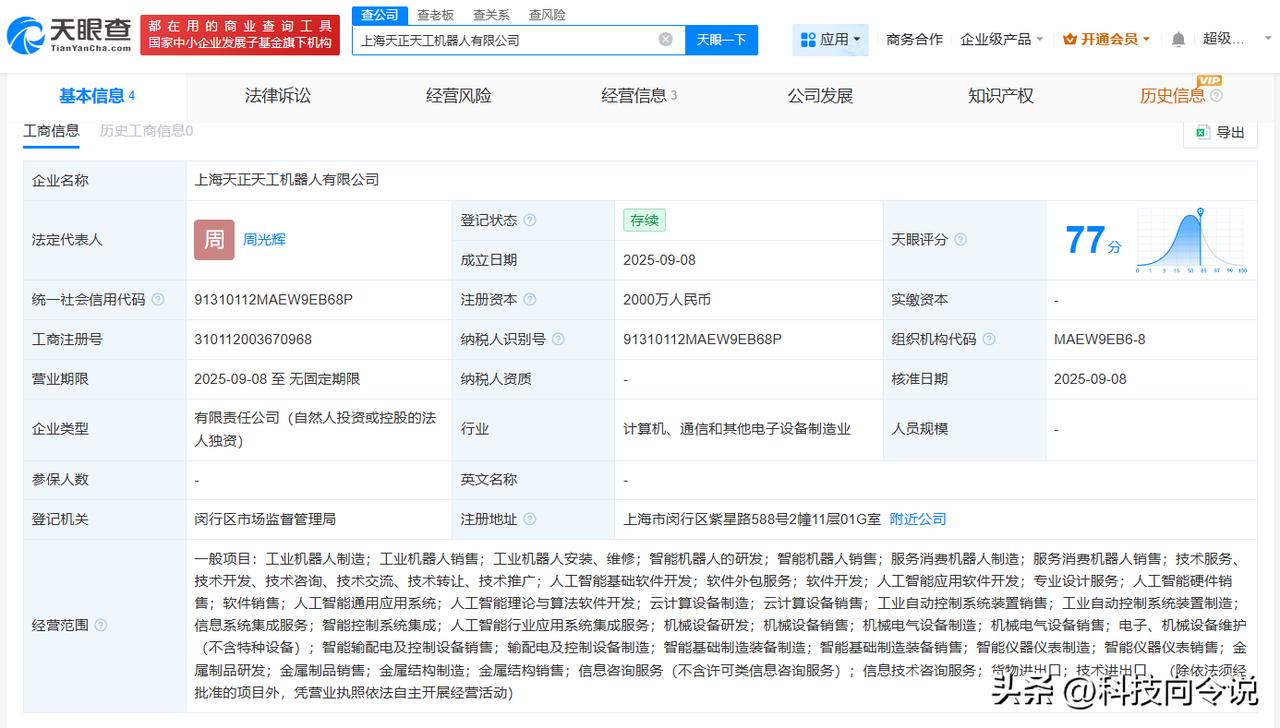Switch to the 基本信息 tab
Screen dimensions: 1280x728
click(x=97, y=96)
